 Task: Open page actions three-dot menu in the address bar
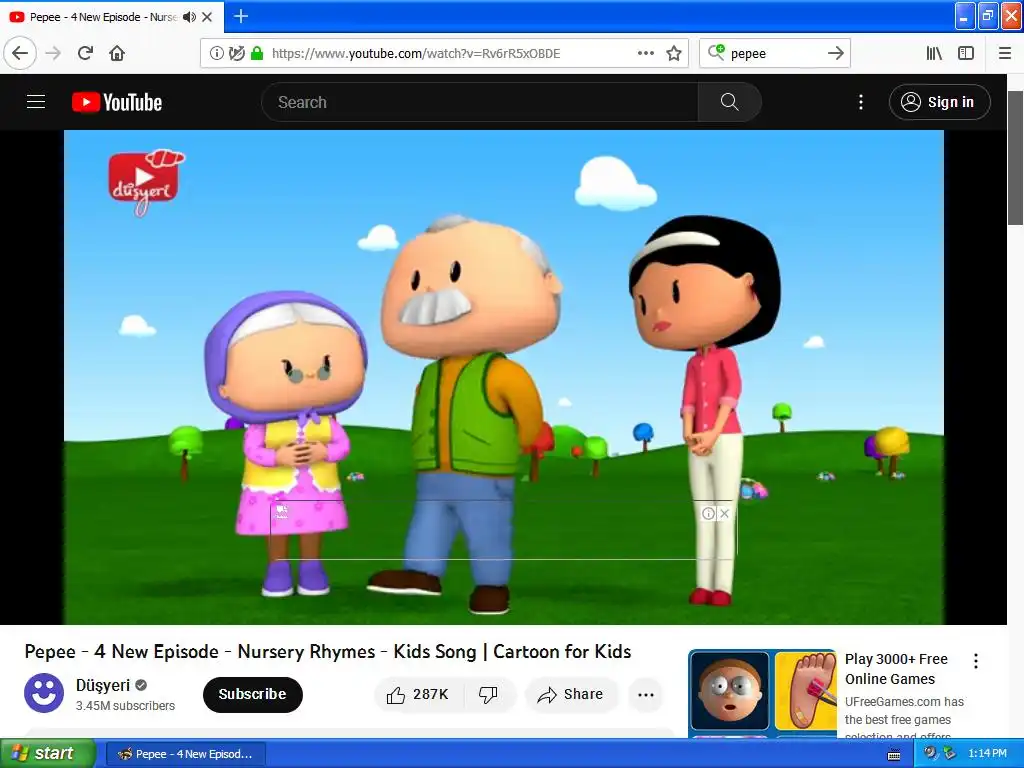(646, 54)
